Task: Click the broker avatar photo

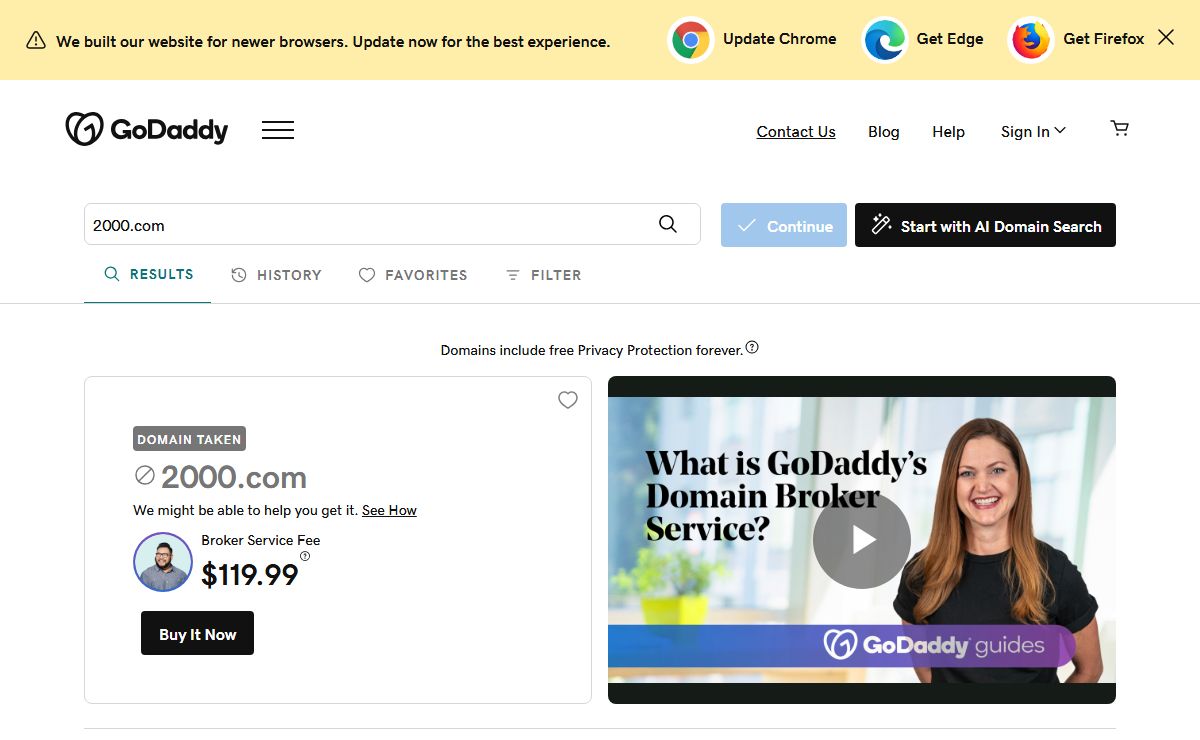Action: [162, 562]
